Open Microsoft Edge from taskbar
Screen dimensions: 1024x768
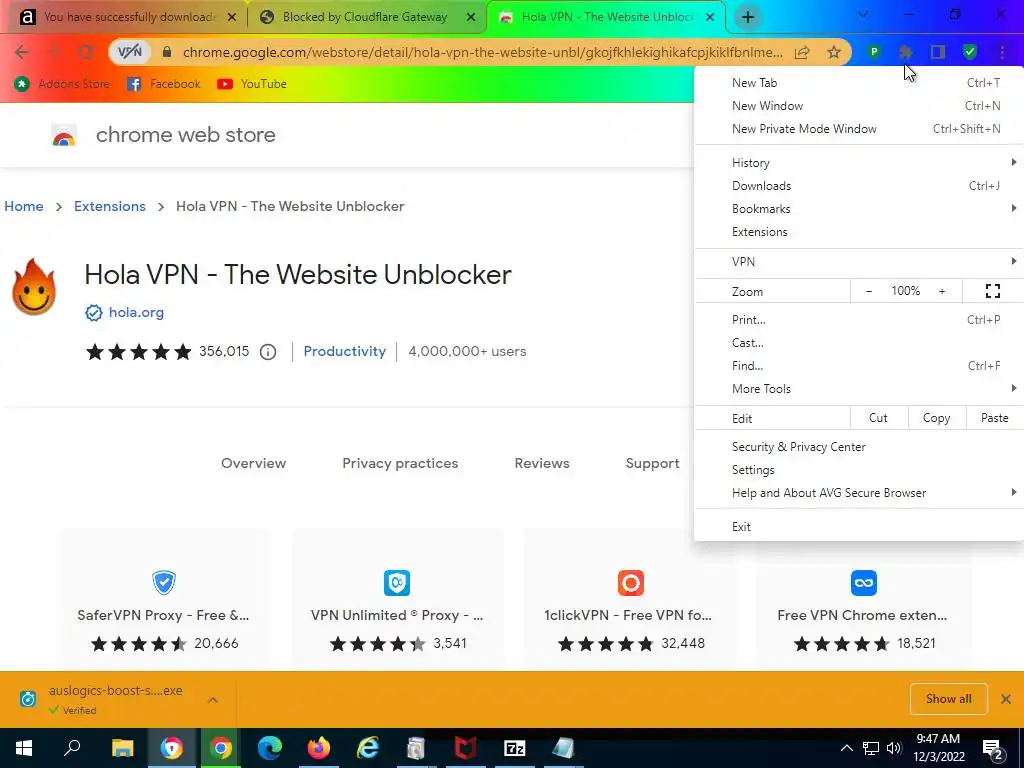270,748
